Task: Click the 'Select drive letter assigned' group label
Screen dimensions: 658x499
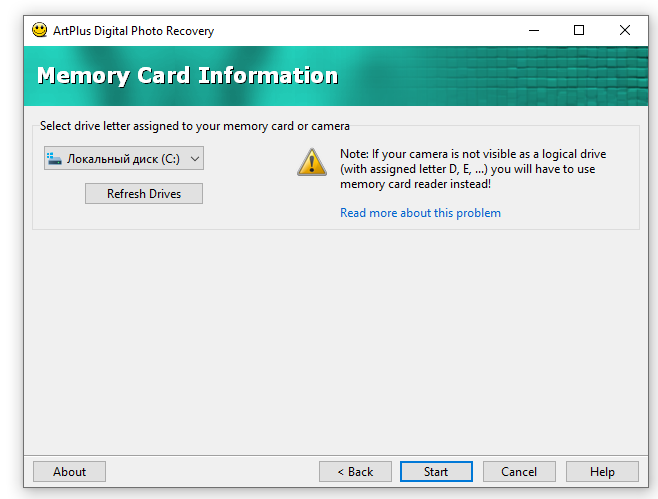Action: (195, 126)
